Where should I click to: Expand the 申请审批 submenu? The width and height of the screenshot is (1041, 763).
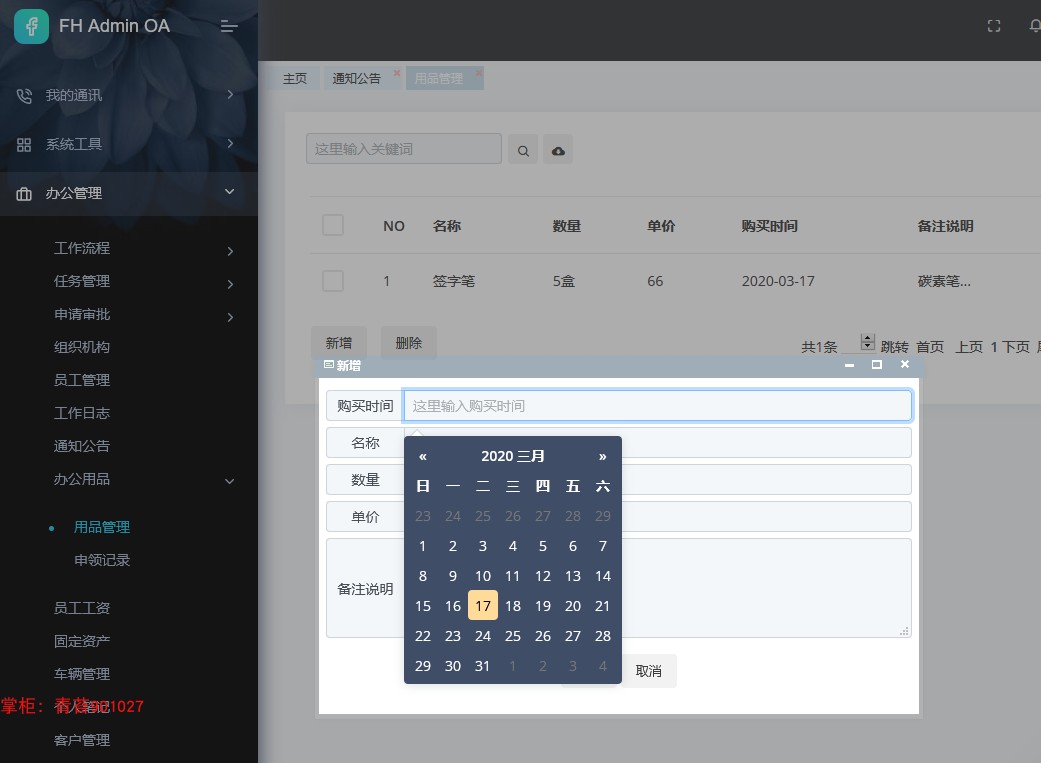click(x=230, y=317)
